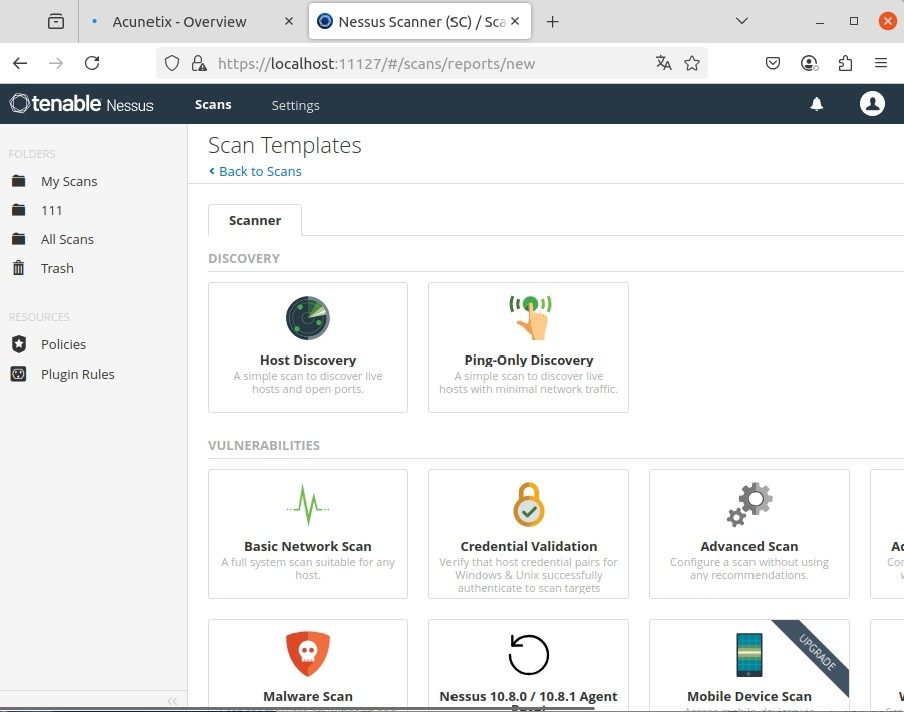
Task: Switch to the Acunetix - Overview tab
Action: [178, 21]
